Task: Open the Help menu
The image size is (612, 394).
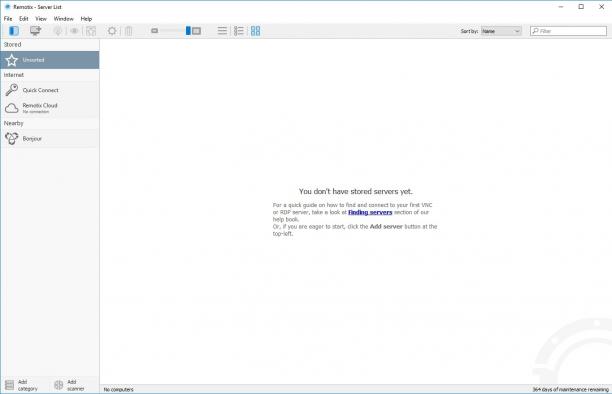Action: click(x=86, y=18)
